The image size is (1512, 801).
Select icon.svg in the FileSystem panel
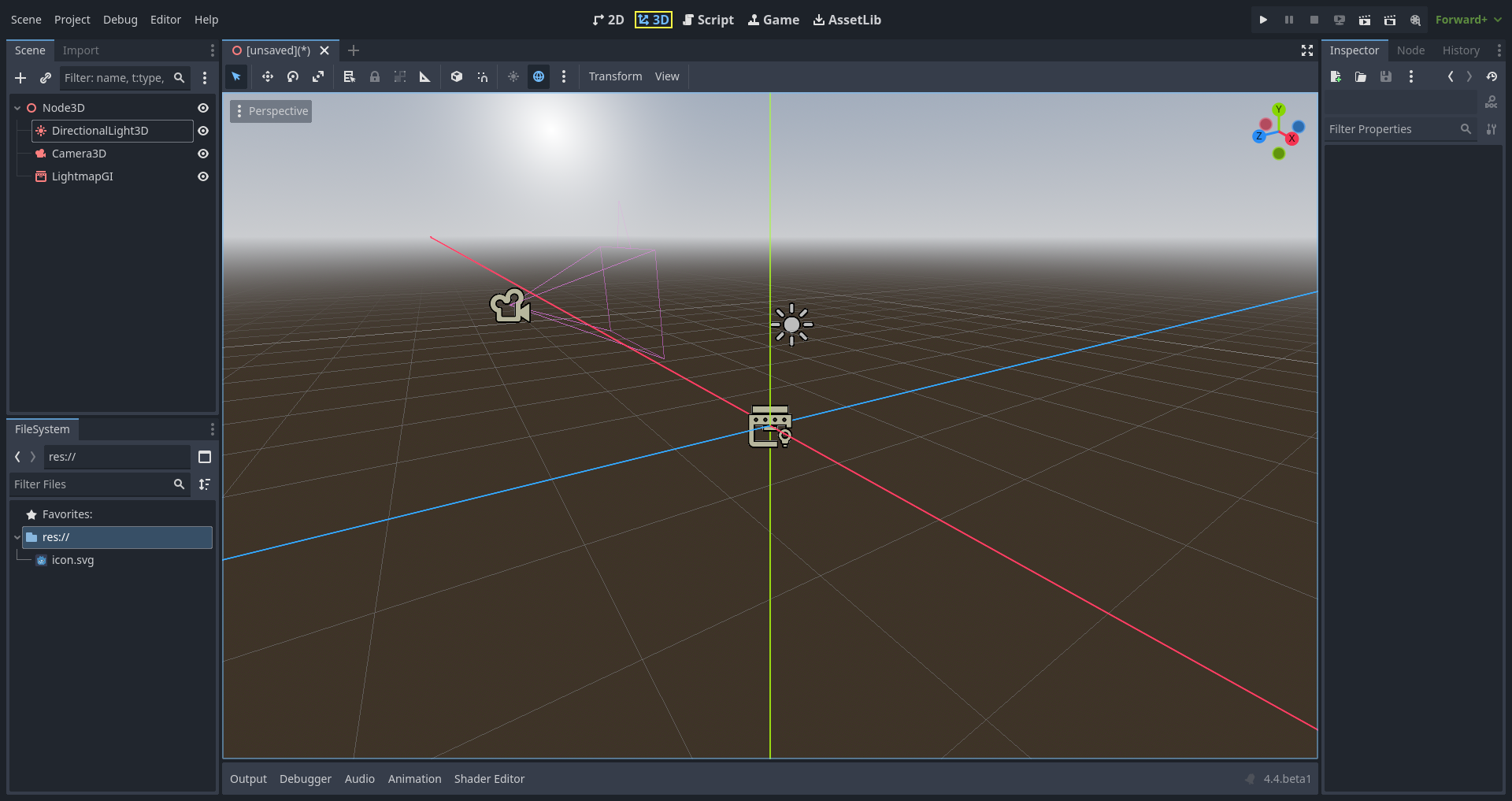click(74, 559)
